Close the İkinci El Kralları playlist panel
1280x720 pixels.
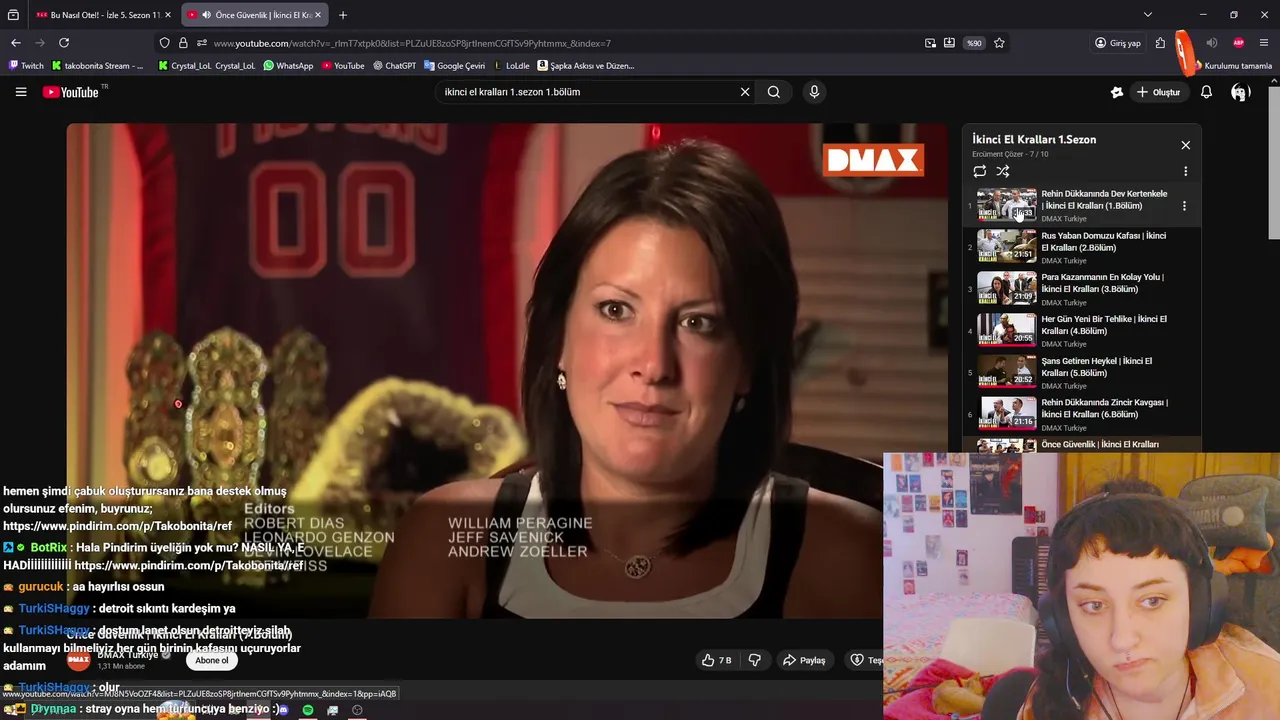[1186, 145]
